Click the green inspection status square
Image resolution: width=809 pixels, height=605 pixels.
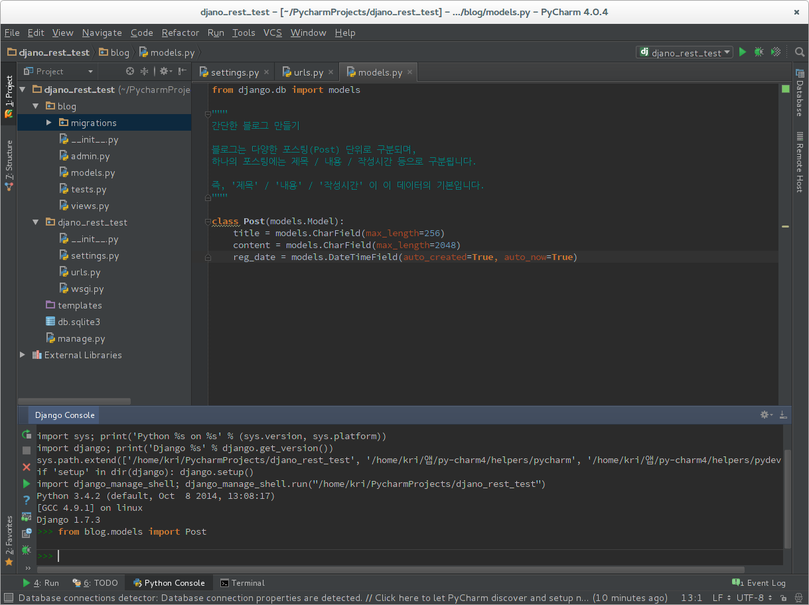coord(785,89)
